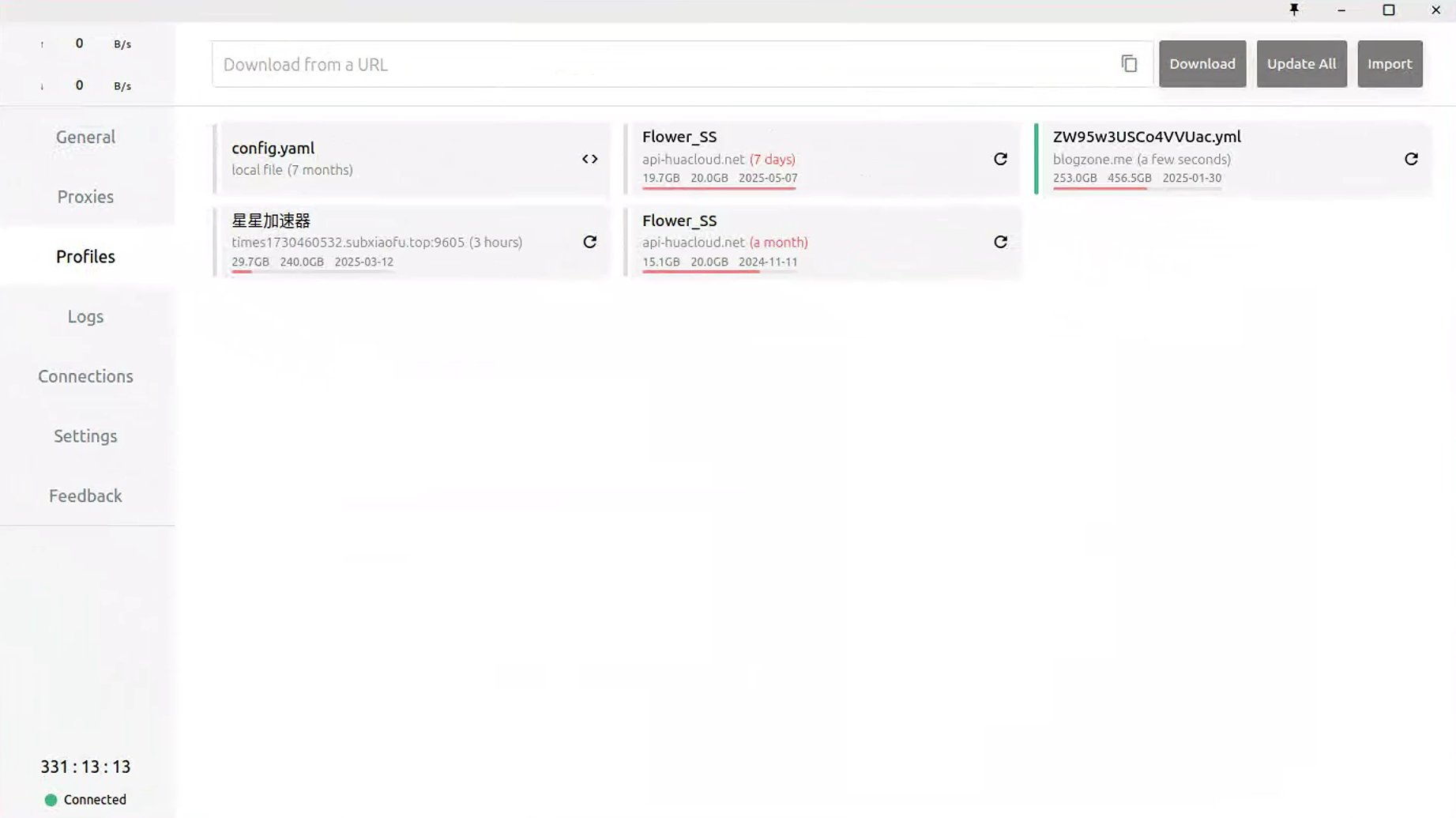Viewport: 1456px width, 818px height.
Task: Switch to the Proxies tab
Action: [85, 197]
